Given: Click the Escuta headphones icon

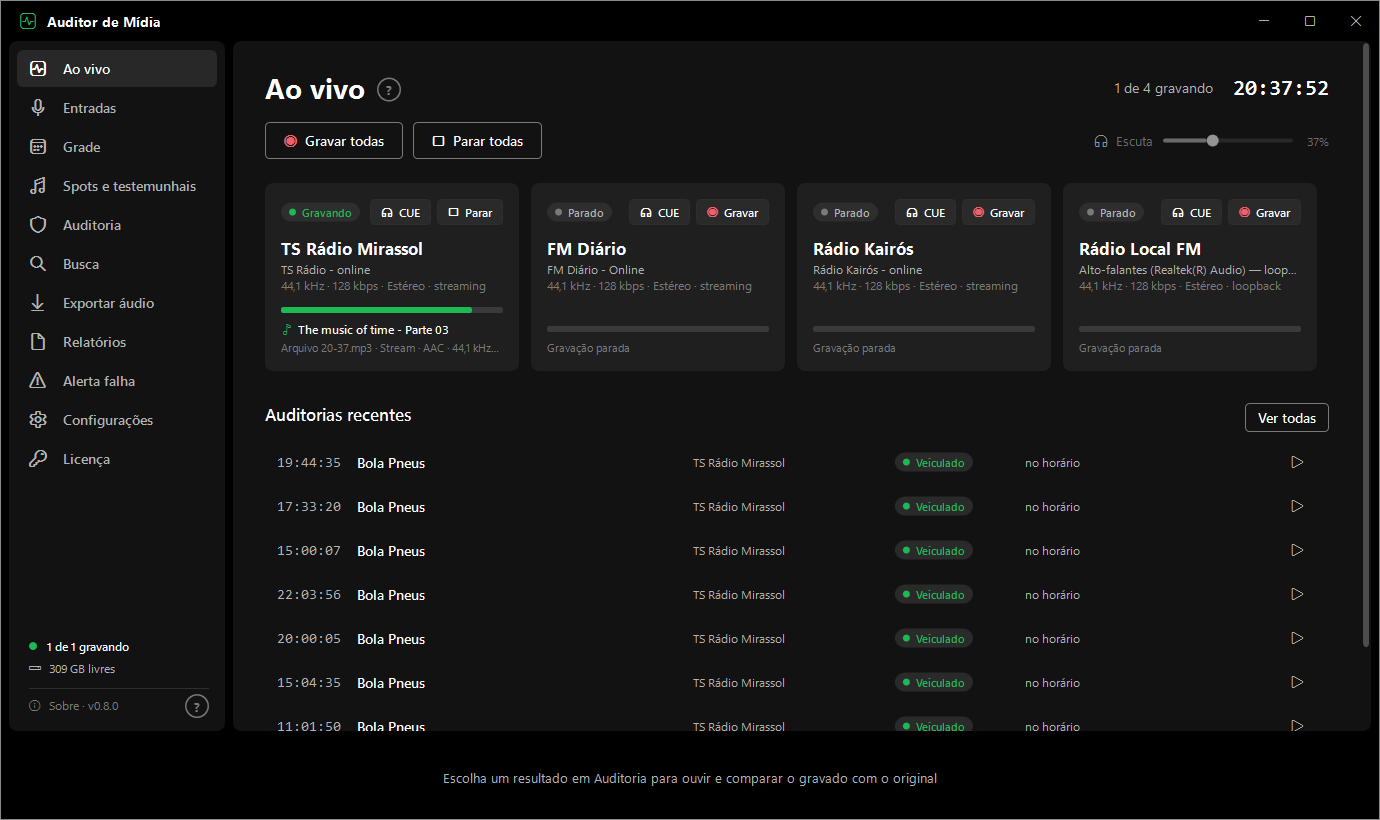Looking at the screenshot, I should click(x=1101, y=142).
